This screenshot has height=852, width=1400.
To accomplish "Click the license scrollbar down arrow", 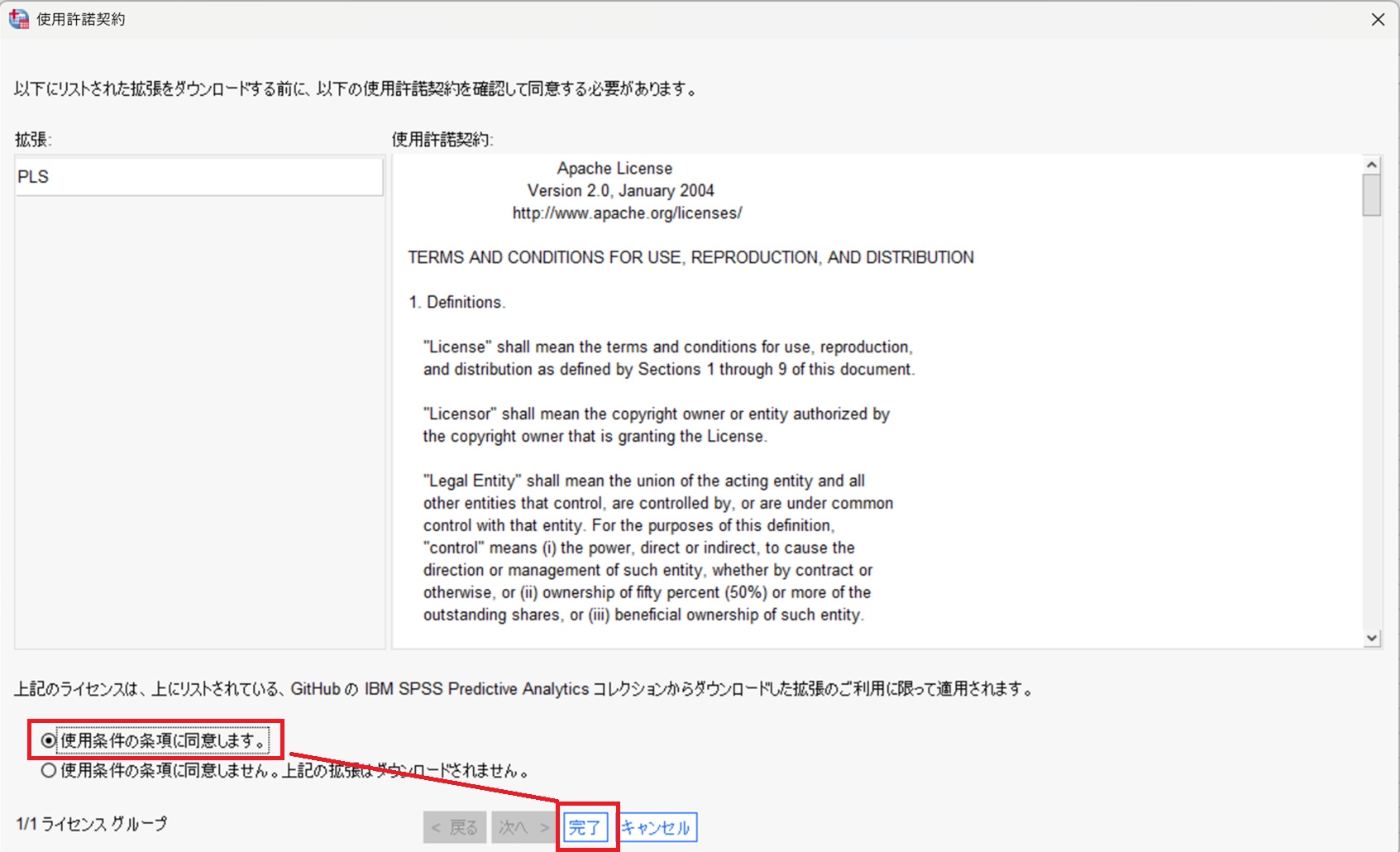I will pos(1373,638).
